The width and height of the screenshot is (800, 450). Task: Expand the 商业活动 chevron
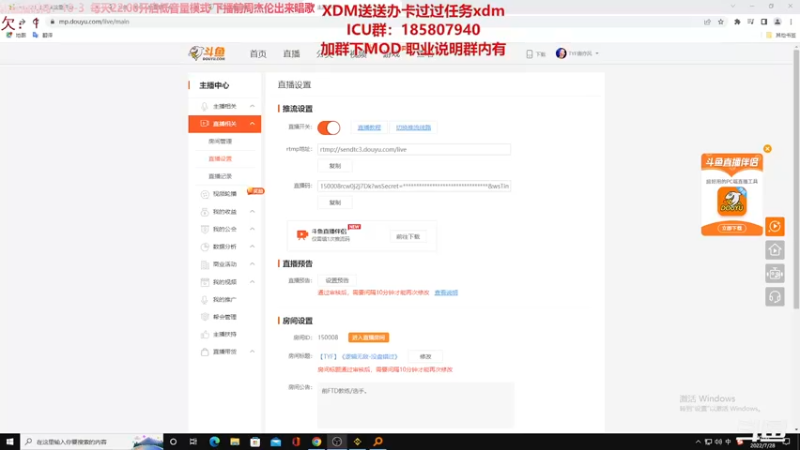click(x=252, y=264)
